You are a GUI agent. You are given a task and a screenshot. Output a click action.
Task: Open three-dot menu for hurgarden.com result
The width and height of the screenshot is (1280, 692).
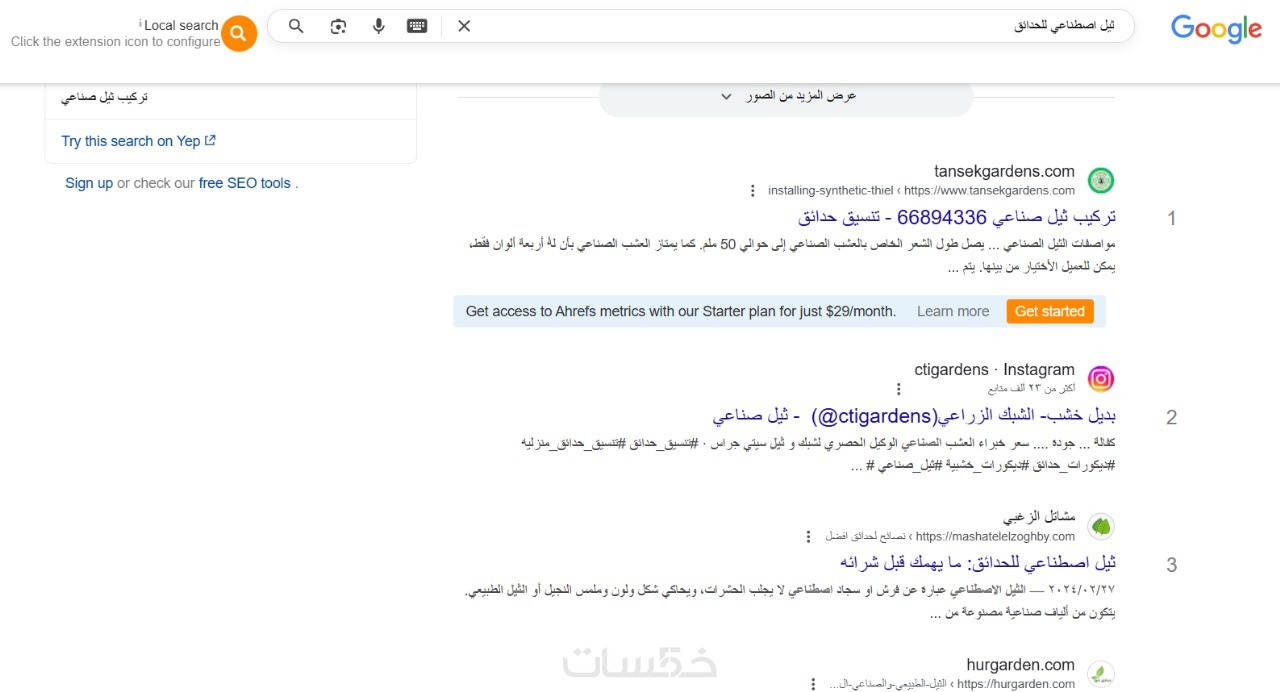pyautogui.click(x=813, y=684)
